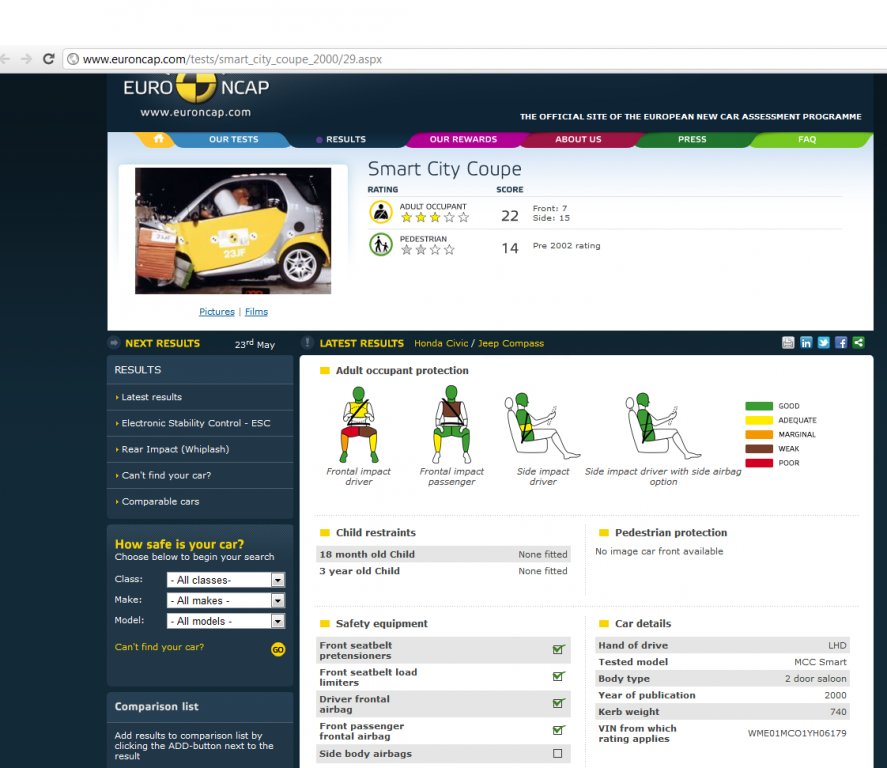The image size is (887, 768).
Task: Click the adult occupant rating icon
Action: [x=381, y=212]
